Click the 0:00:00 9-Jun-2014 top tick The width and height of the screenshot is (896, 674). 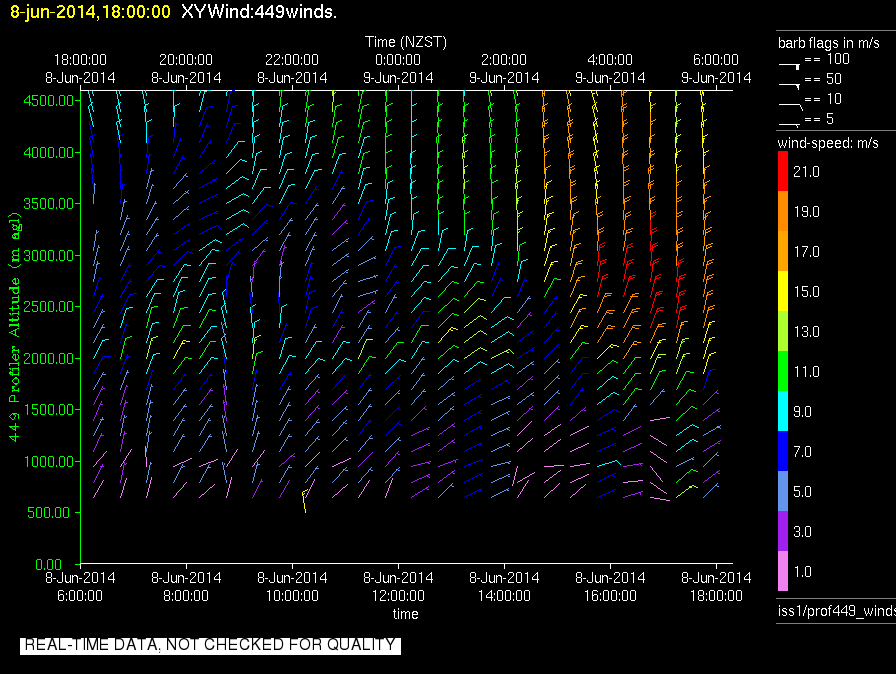click(398, 69)
